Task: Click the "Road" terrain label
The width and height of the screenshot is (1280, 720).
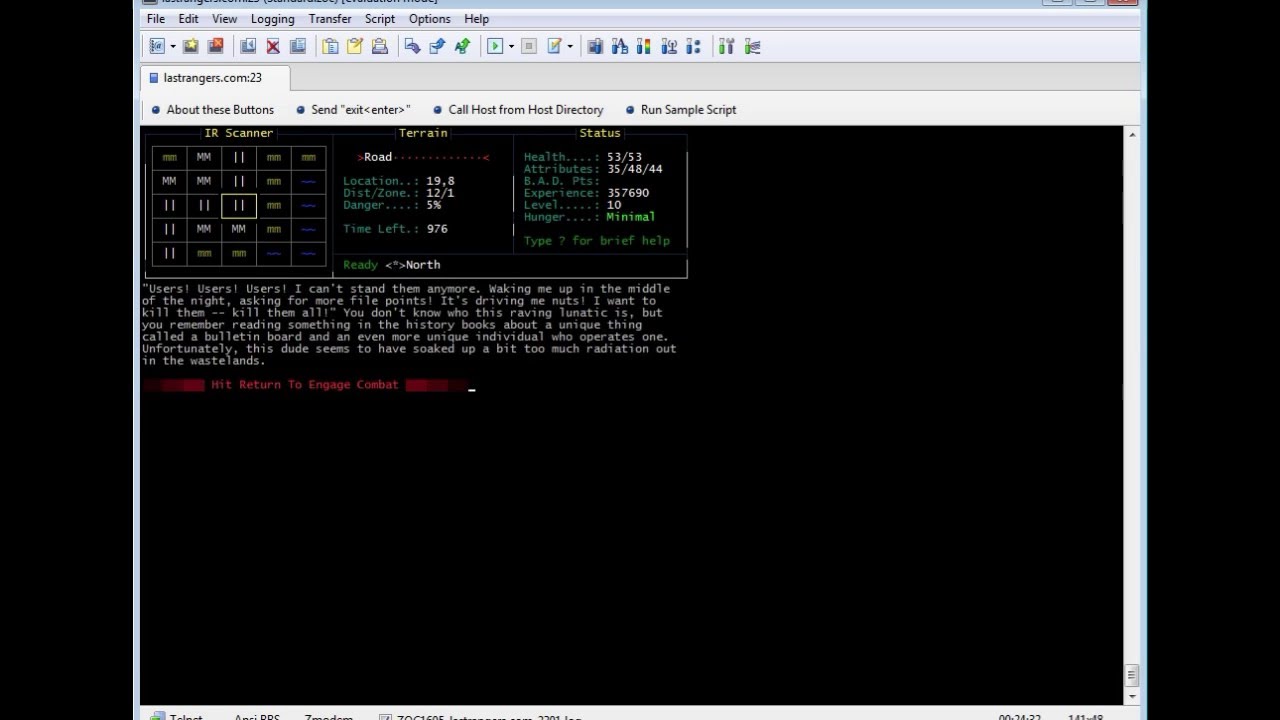Action: [x=378, y=157]
